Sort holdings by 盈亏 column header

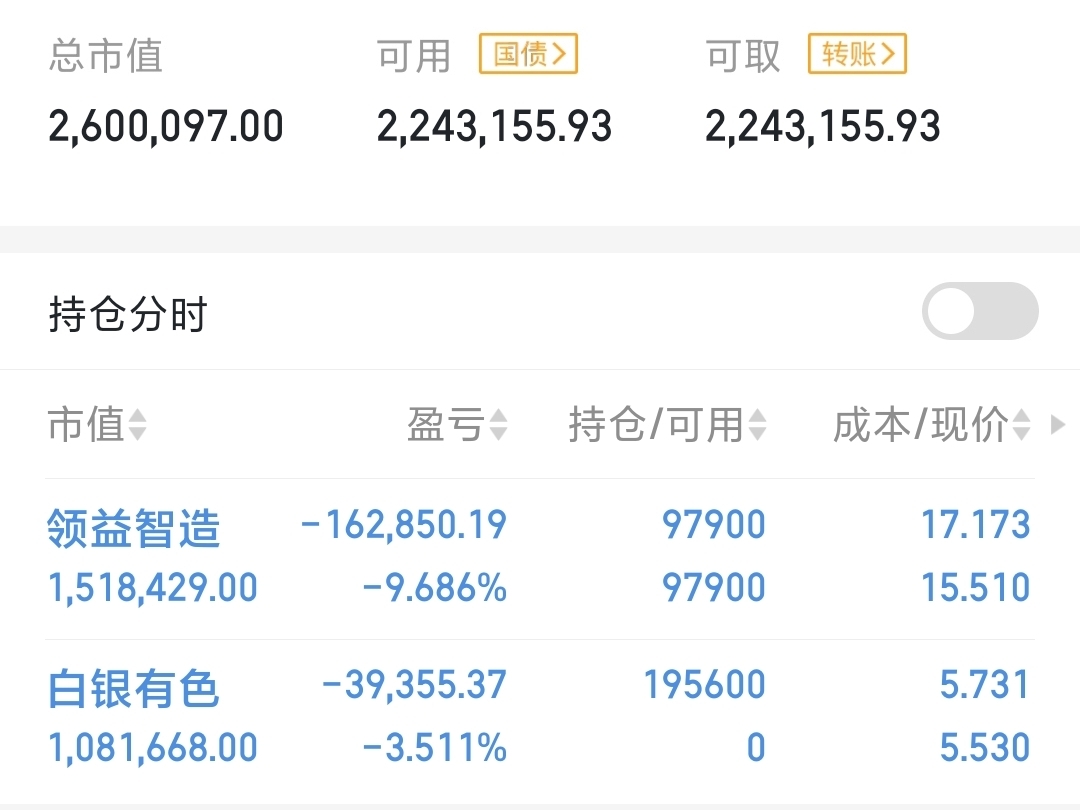457,424
